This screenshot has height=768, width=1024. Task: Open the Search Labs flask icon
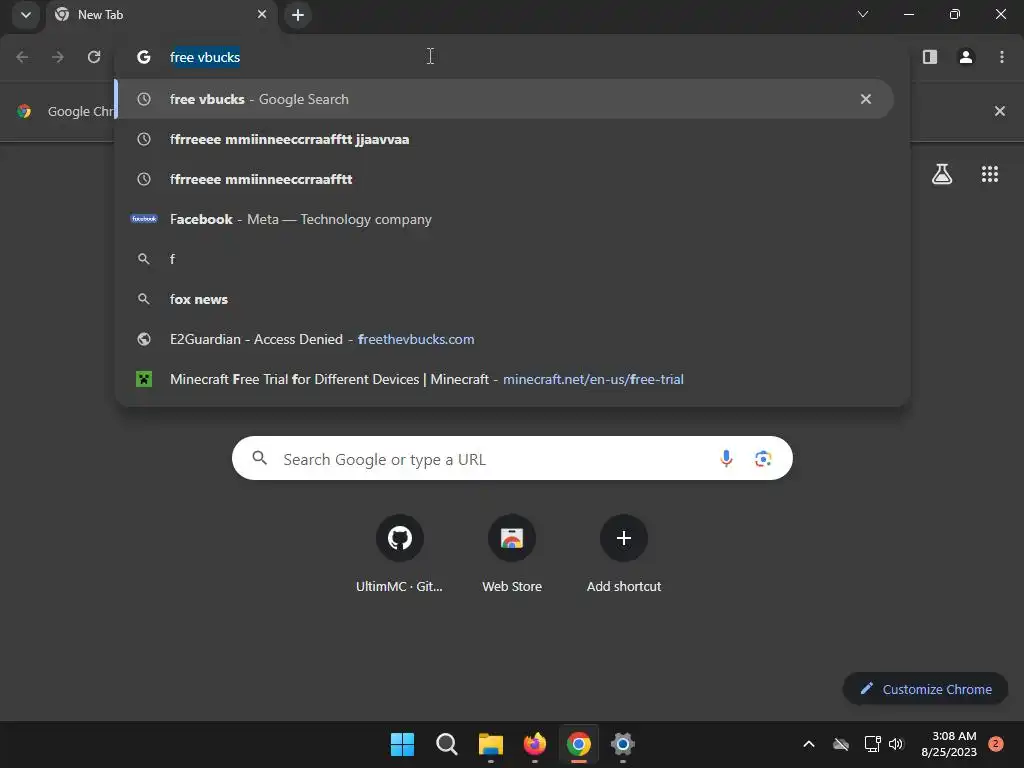tap(942, 174)
